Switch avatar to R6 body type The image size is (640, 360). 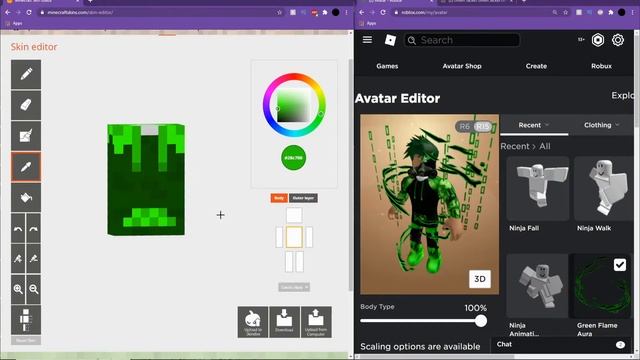point(464,127)
